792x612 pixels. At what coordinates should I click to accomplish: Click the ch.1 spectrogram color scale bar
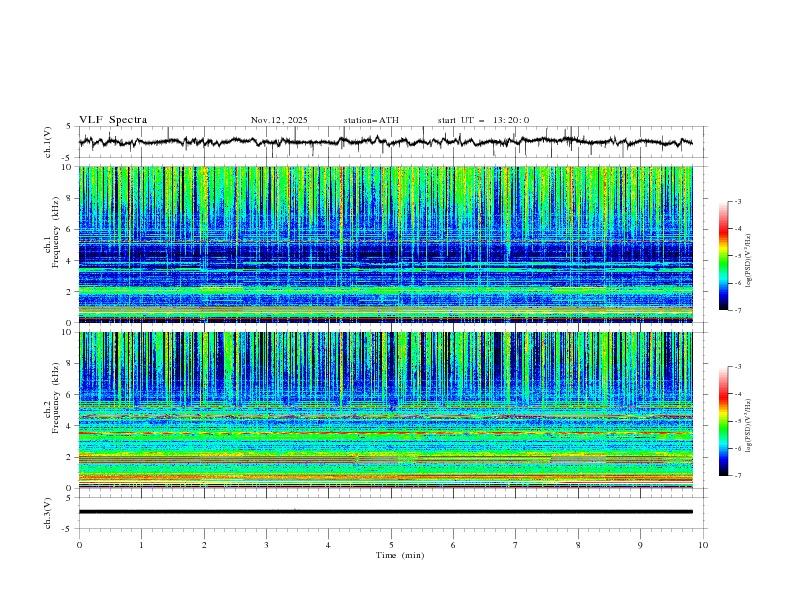click(723, 255)
